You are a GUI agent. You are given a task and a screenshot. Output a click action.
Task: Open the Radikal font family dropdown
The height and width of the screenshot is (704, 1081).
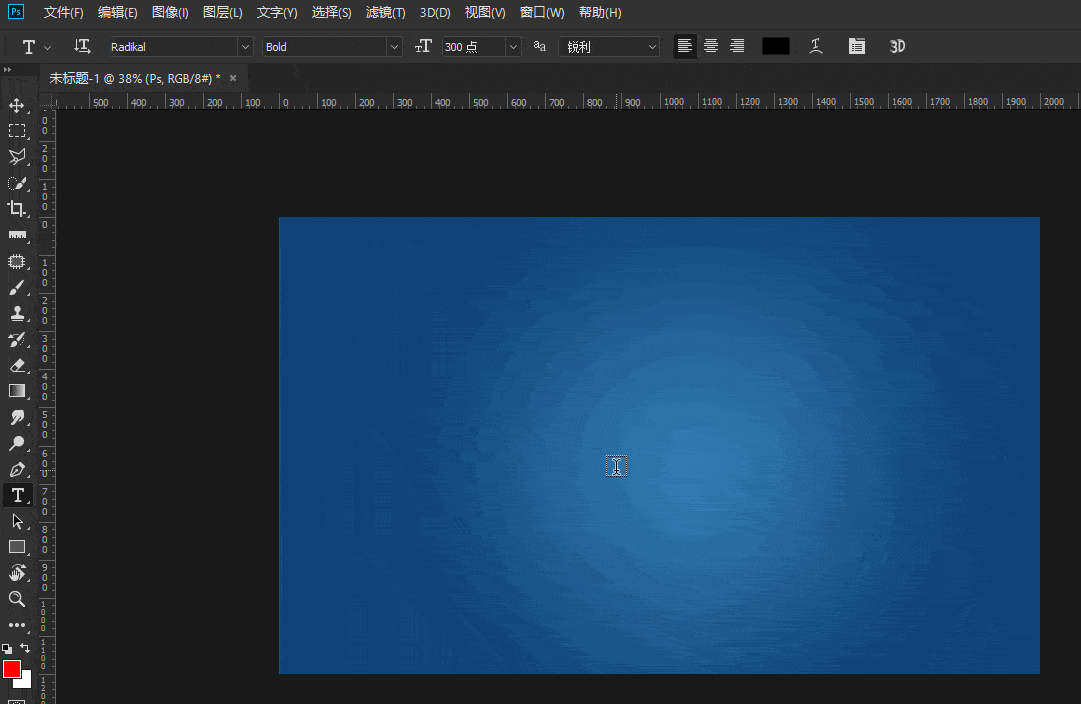click(x=245, y=47)
